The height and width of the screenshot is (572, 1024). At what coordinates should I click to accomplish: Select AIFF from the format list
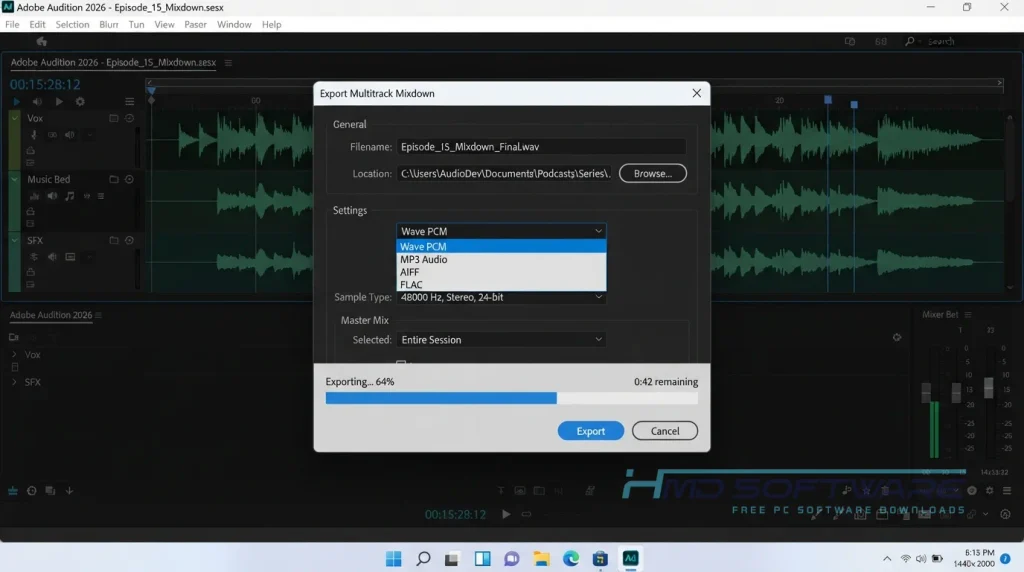point(501,272)
